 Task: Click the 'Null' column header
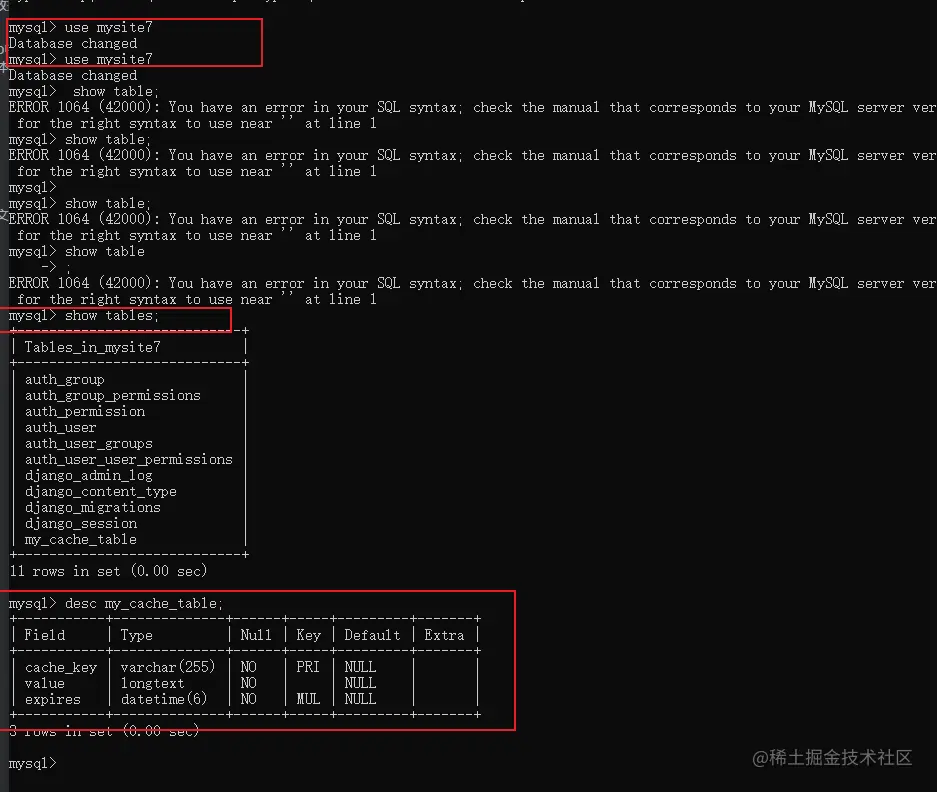(x=256, y=635)
